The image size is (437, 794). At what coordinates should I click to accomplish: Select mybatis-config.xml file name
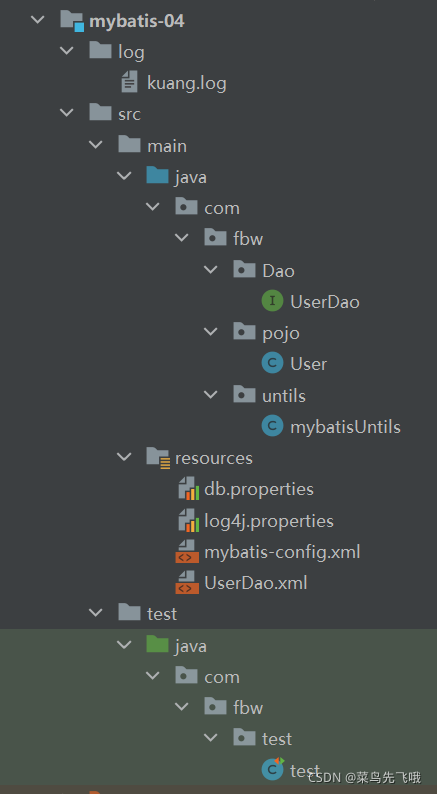tap(282, 552)
